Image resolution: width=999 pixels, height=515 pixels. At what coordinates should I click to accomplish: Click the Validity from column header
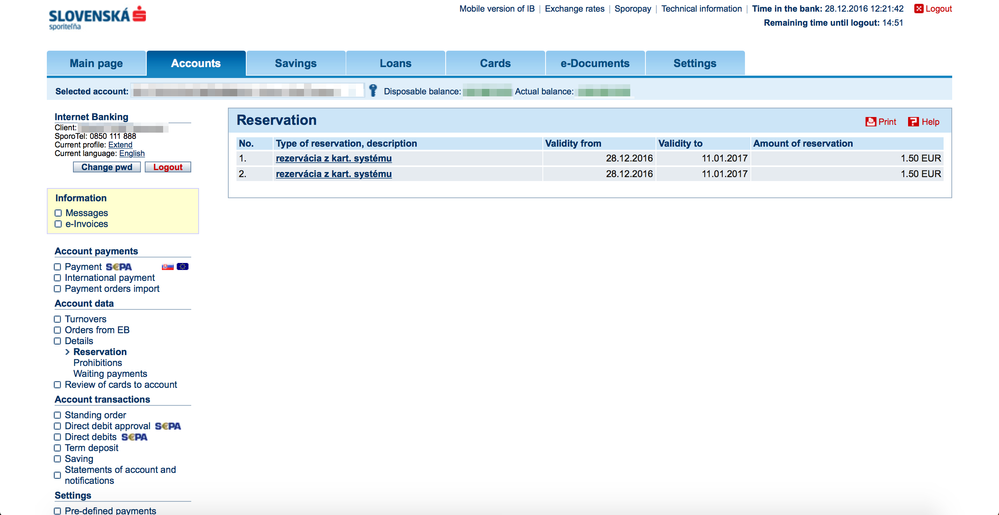(573, 143)
